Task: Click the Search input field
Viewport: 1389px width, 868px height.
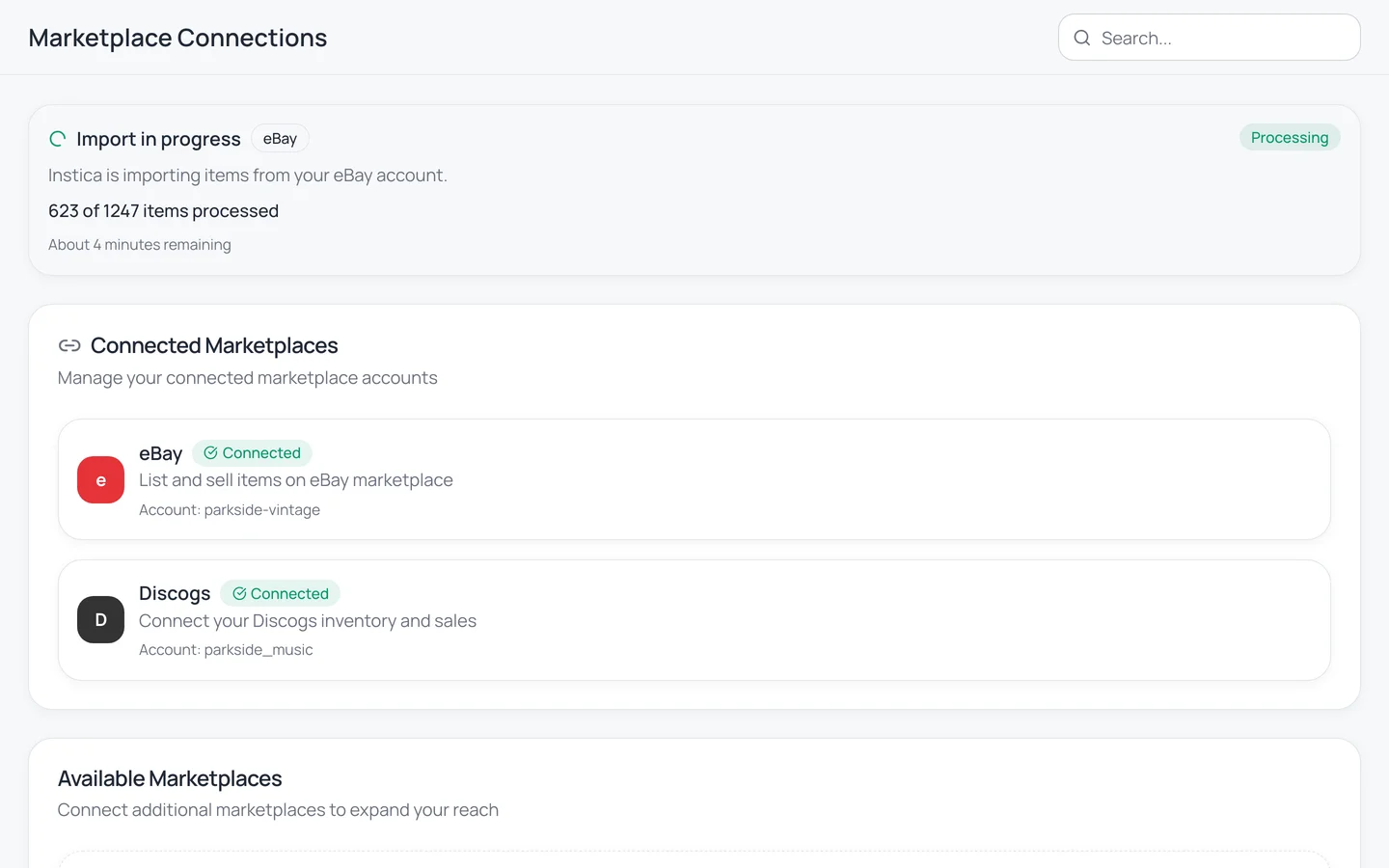Action: (x=1209, y=38)
